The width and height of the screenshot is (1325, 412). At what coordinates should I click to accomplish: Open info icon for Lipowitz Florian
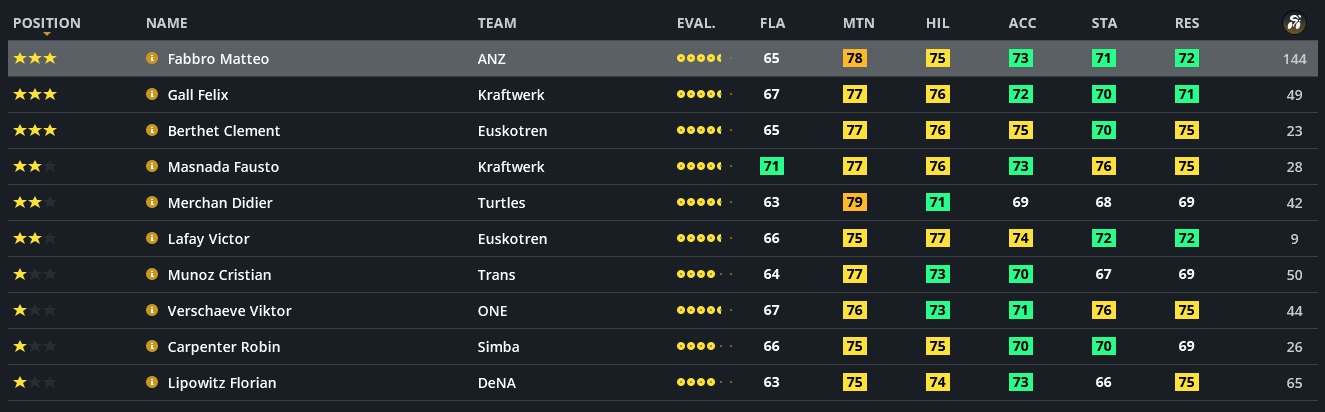click(152, 383)
